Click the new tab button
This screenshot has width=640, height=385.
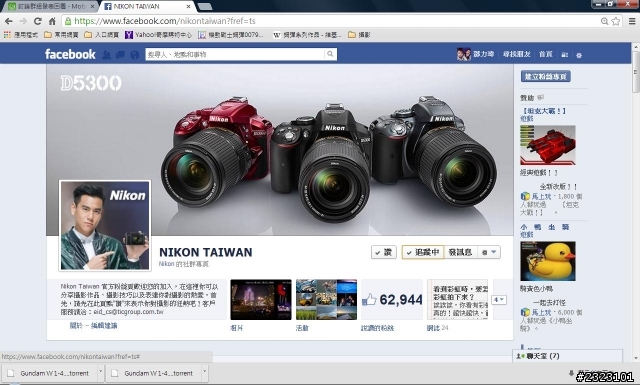(x=204, y=6)
